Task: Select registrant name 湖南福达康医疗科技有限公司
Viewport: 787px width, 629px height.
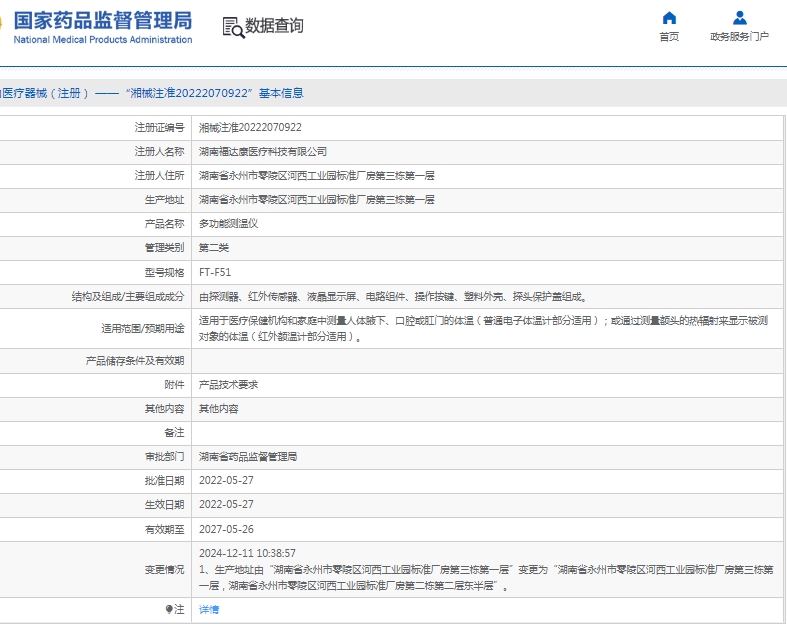Action: click(263, 152)
